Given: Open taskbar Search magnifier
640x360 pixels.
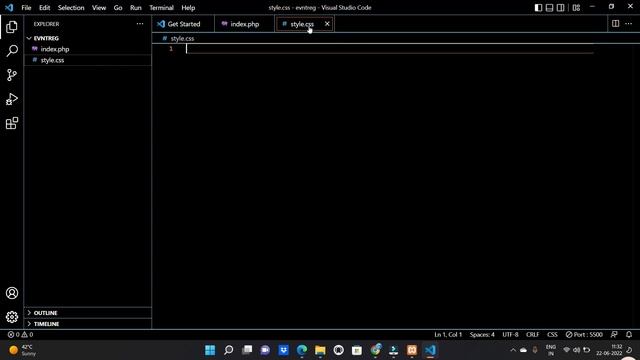Looking at the screenshot, I should 229,350.
